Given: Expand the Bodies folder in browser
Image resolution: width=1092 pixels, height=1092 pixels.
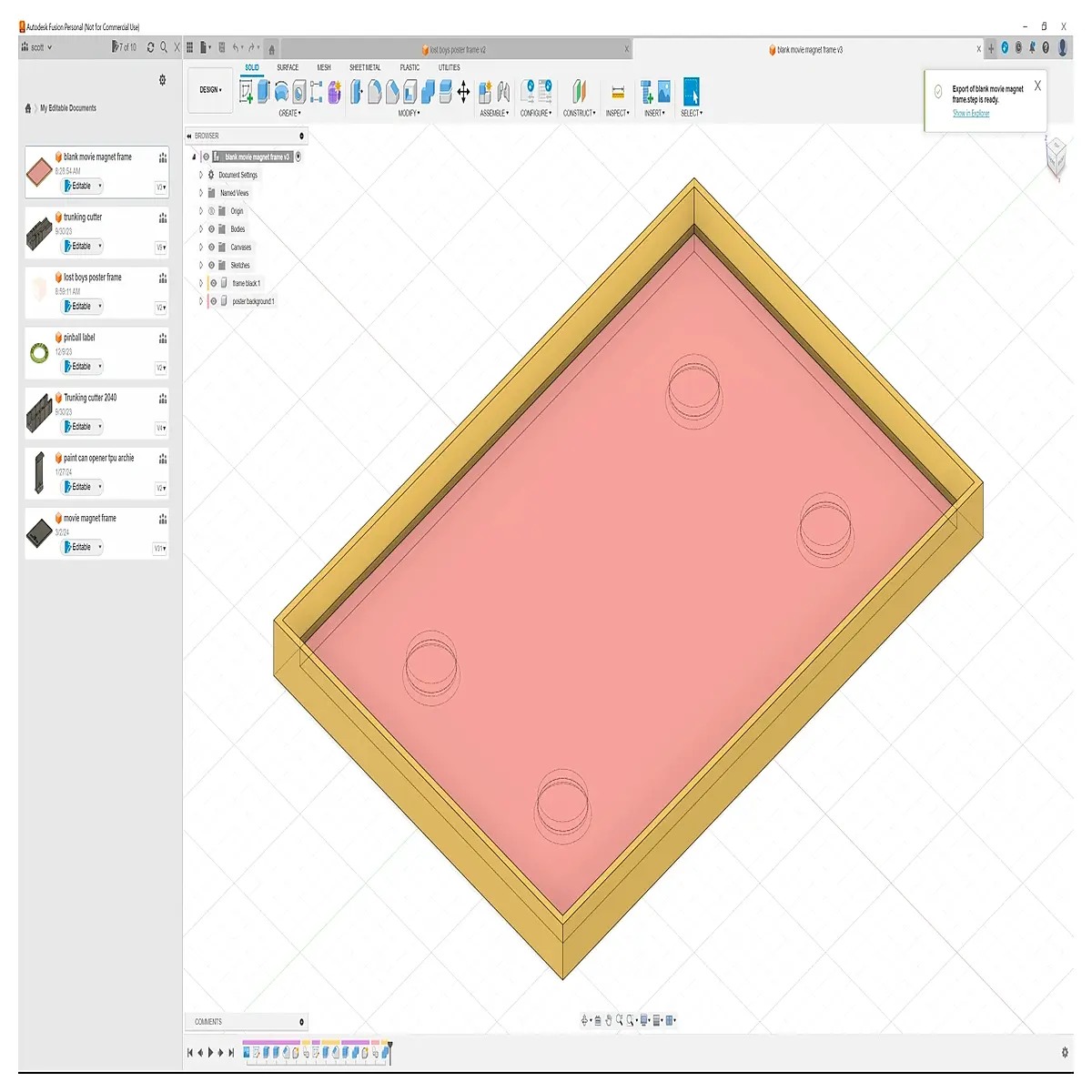Looking at the screenshot, I should pos(201,229).
